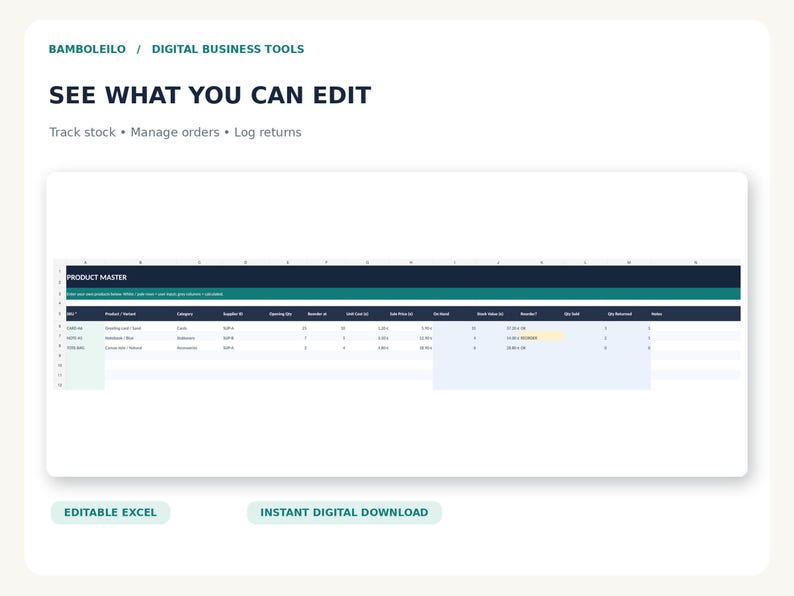Click the Stock Value column header
Image resolution: width=794 pixels, height=596 pixels.
point(498,314)
